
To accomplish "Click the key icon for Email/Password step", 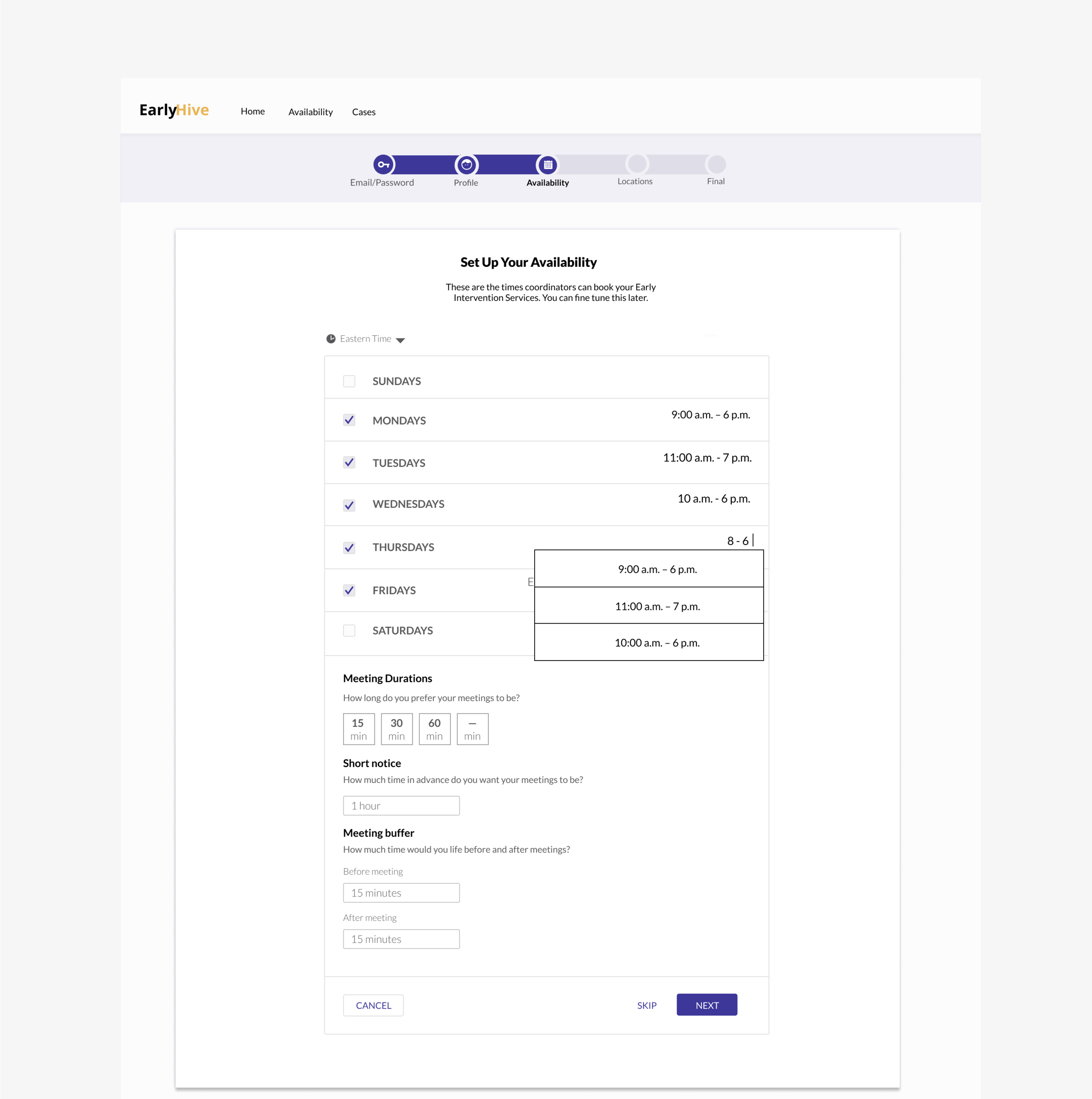I will point(384,165).
